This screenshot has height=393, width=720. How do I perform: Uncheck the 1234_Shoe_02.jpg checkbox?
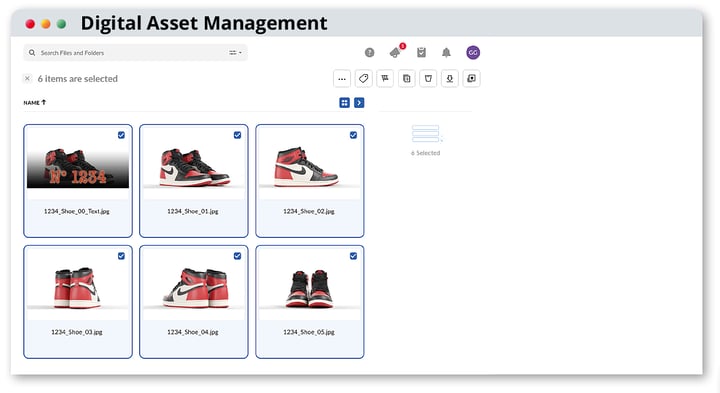(353, 135)
